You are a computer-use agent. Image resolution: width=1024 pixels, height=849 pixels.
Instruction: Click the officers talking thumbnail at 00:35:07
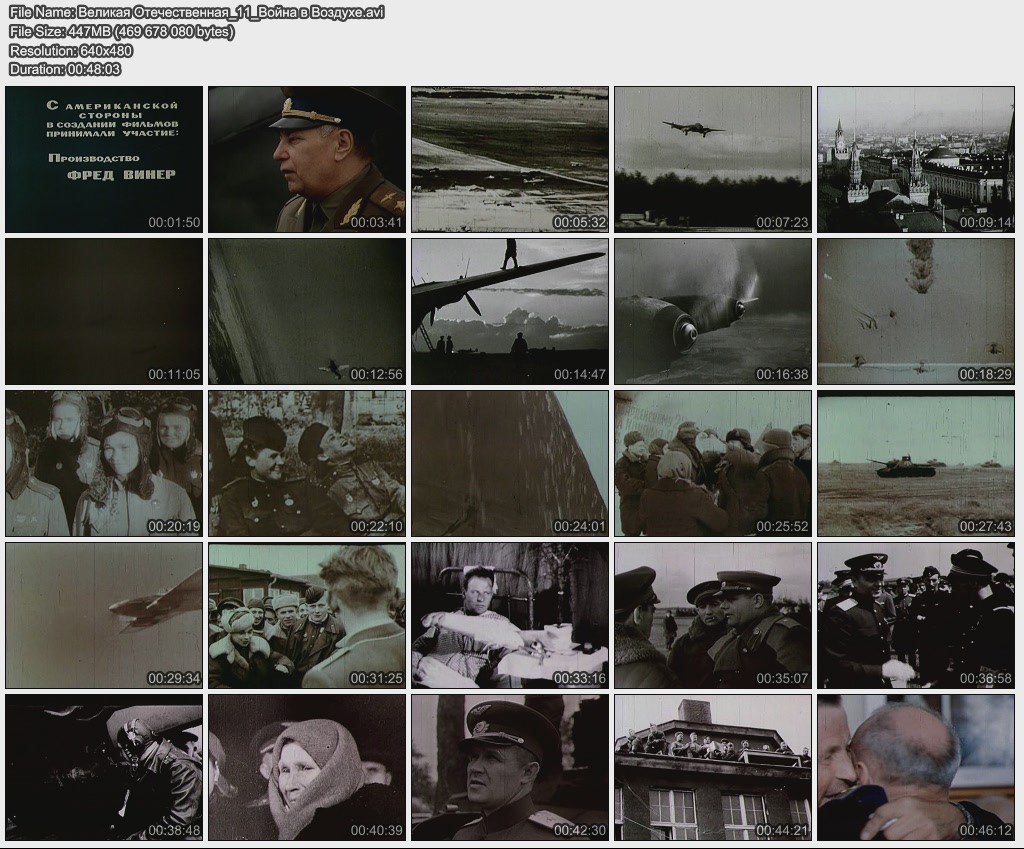713,615
